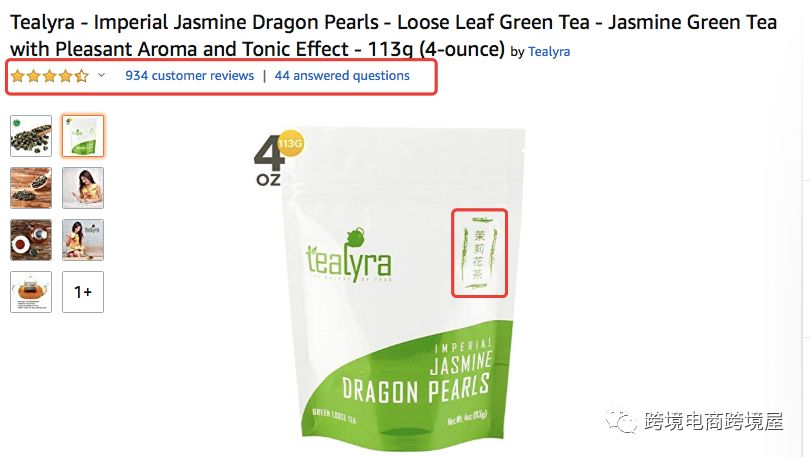Select the highlighted tea pouch thumbnail
Viewport: 810px width, 457px height.
83,136
